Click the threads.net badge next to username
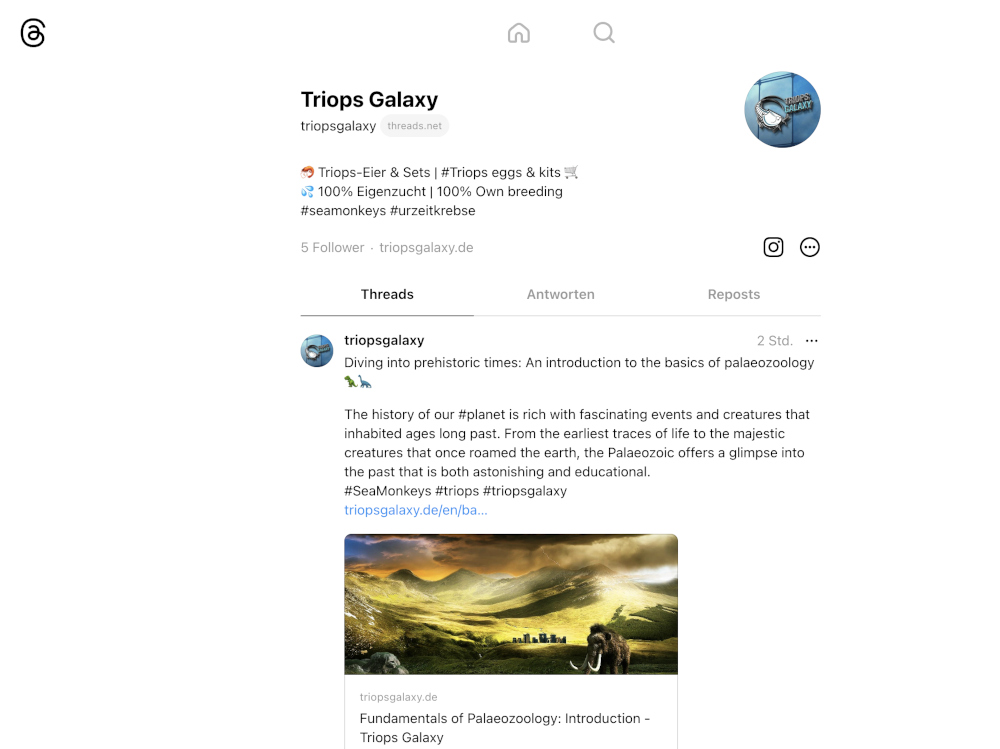 coord(415,126)
